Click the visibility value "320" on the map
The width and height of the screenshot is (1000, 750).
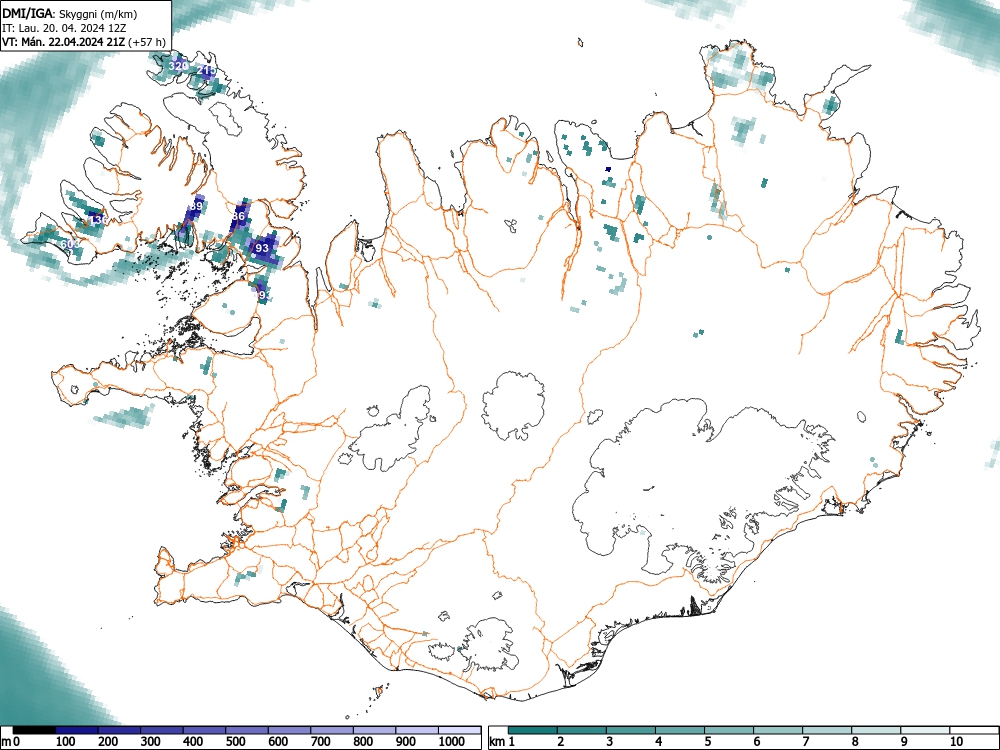178,66
